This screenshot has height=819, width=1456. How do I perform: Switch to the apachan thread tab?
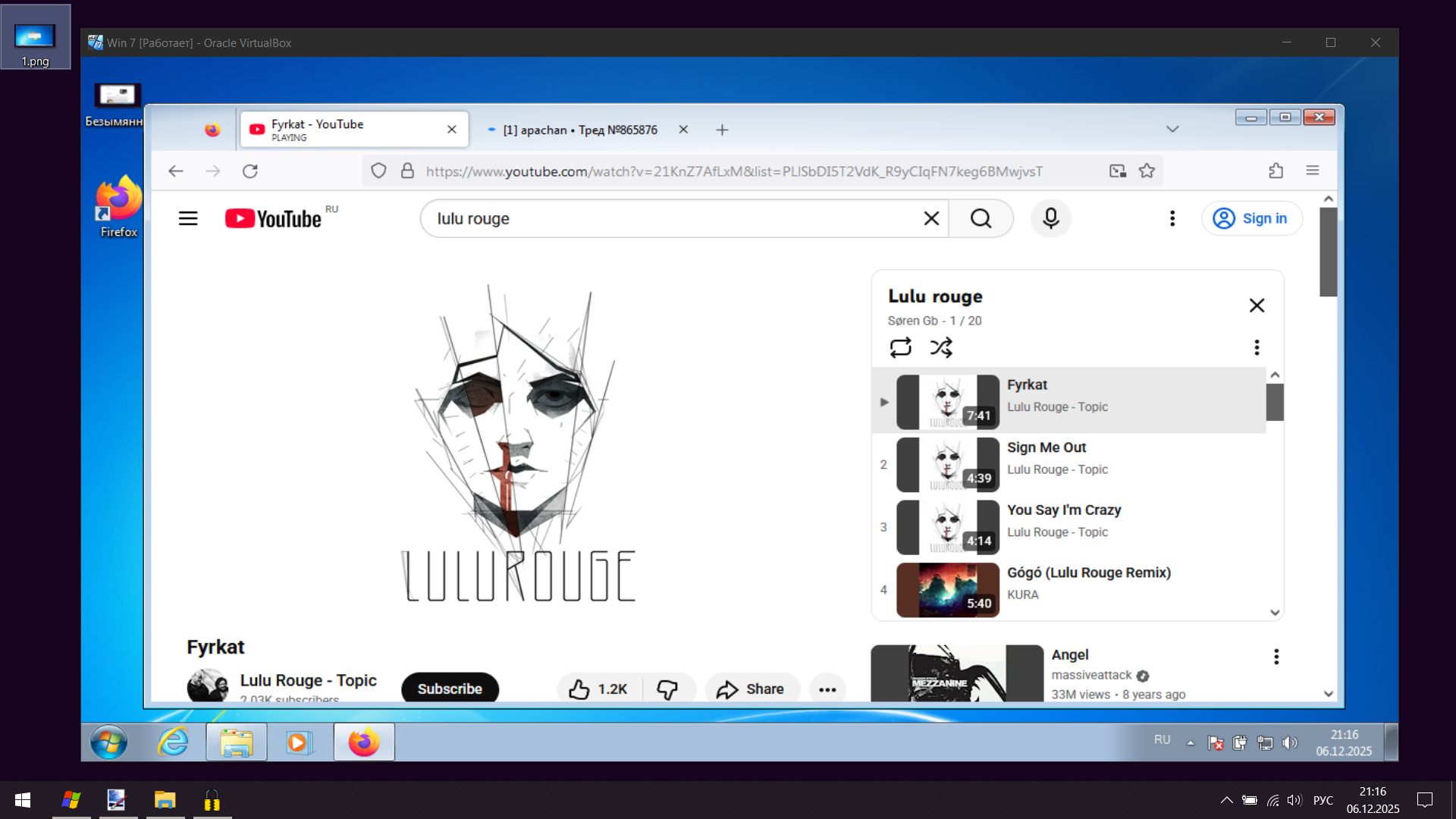click(x=580, y=130)
